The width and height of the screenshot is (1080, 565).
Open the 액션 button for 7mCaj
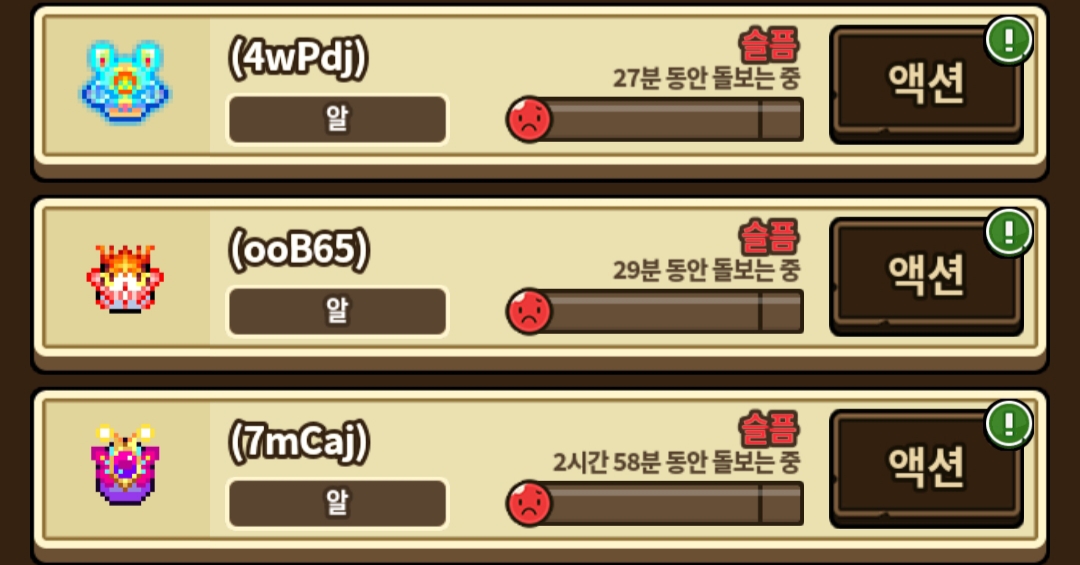pos(926,469)
